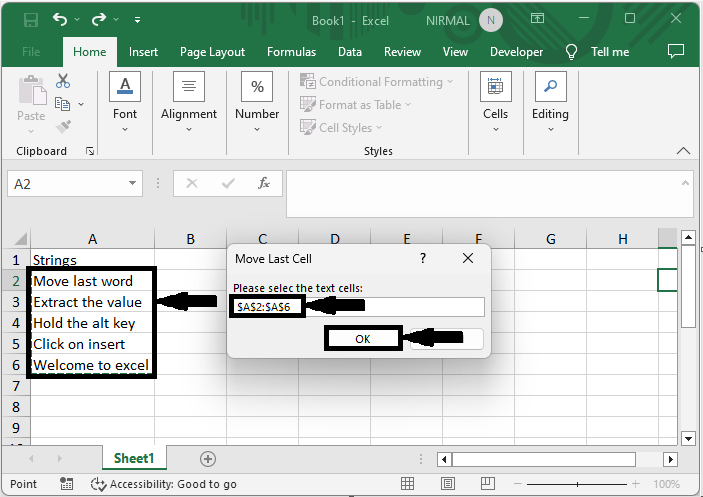Screen dimensions: 703x497
Task: Open the Comments pane icon
Action: pyautogui.click(x=676, y=52)
